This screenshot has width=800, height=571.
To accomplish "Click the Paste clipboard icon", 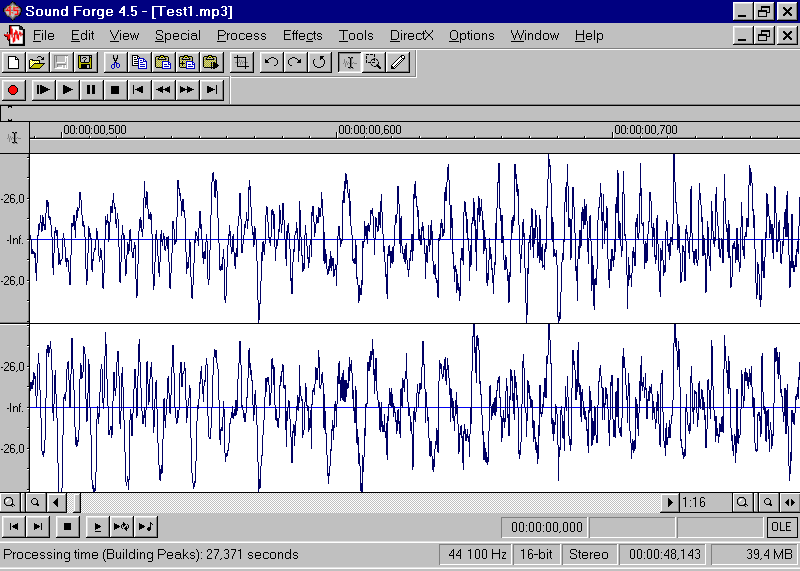I will click(163, 62).
